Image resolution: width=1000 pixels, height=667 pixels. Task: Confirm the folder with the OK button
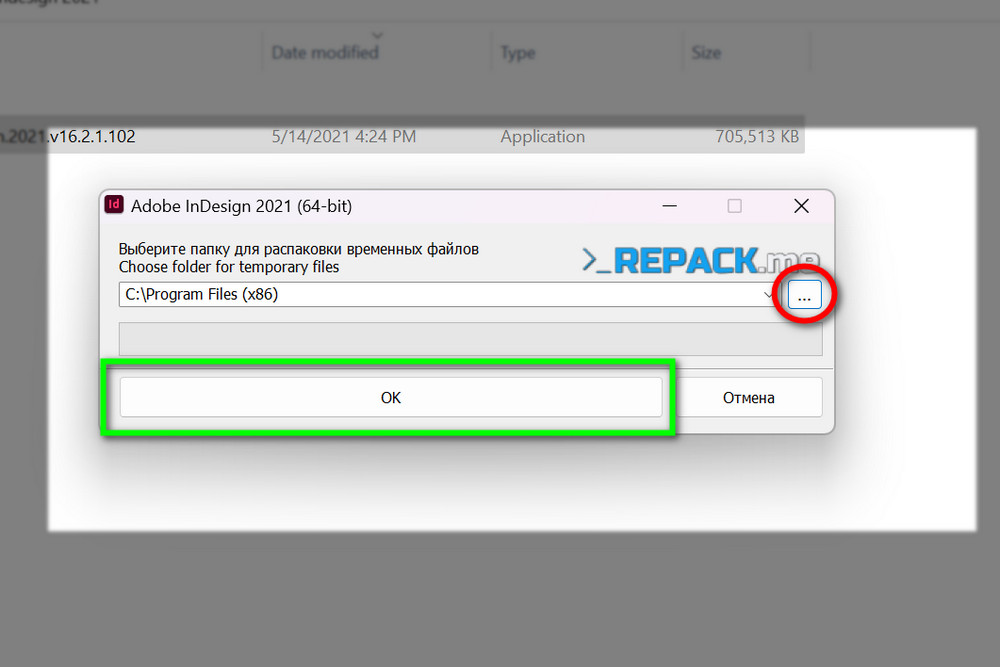coord(391,397)
